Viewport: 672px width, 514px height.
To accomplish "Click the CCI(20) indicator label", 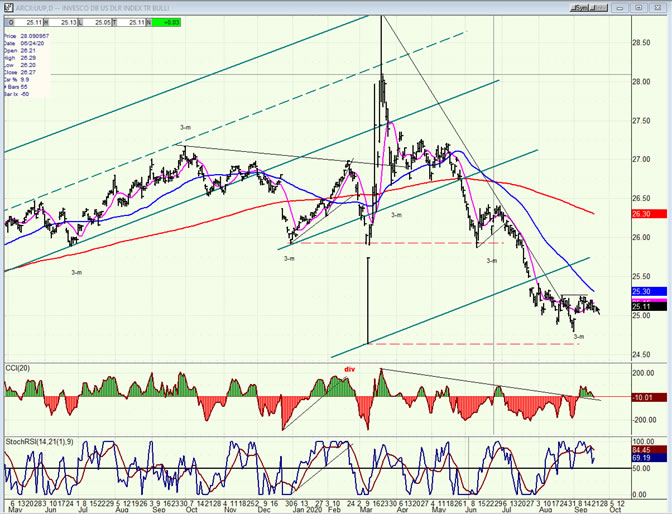I will tap(17, 369).
